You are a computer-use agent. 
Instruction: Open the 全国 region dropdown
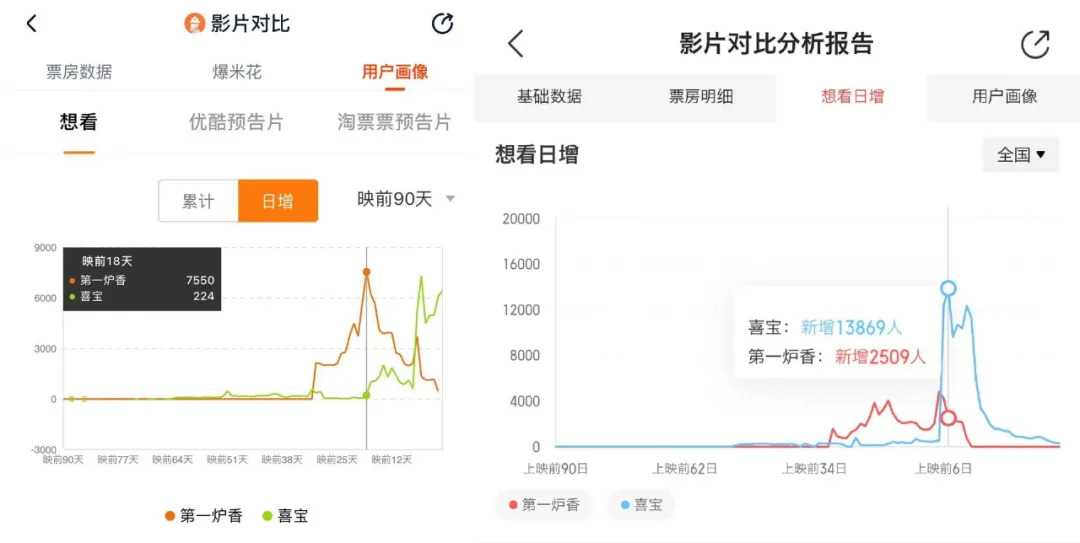click(1021, 155)
